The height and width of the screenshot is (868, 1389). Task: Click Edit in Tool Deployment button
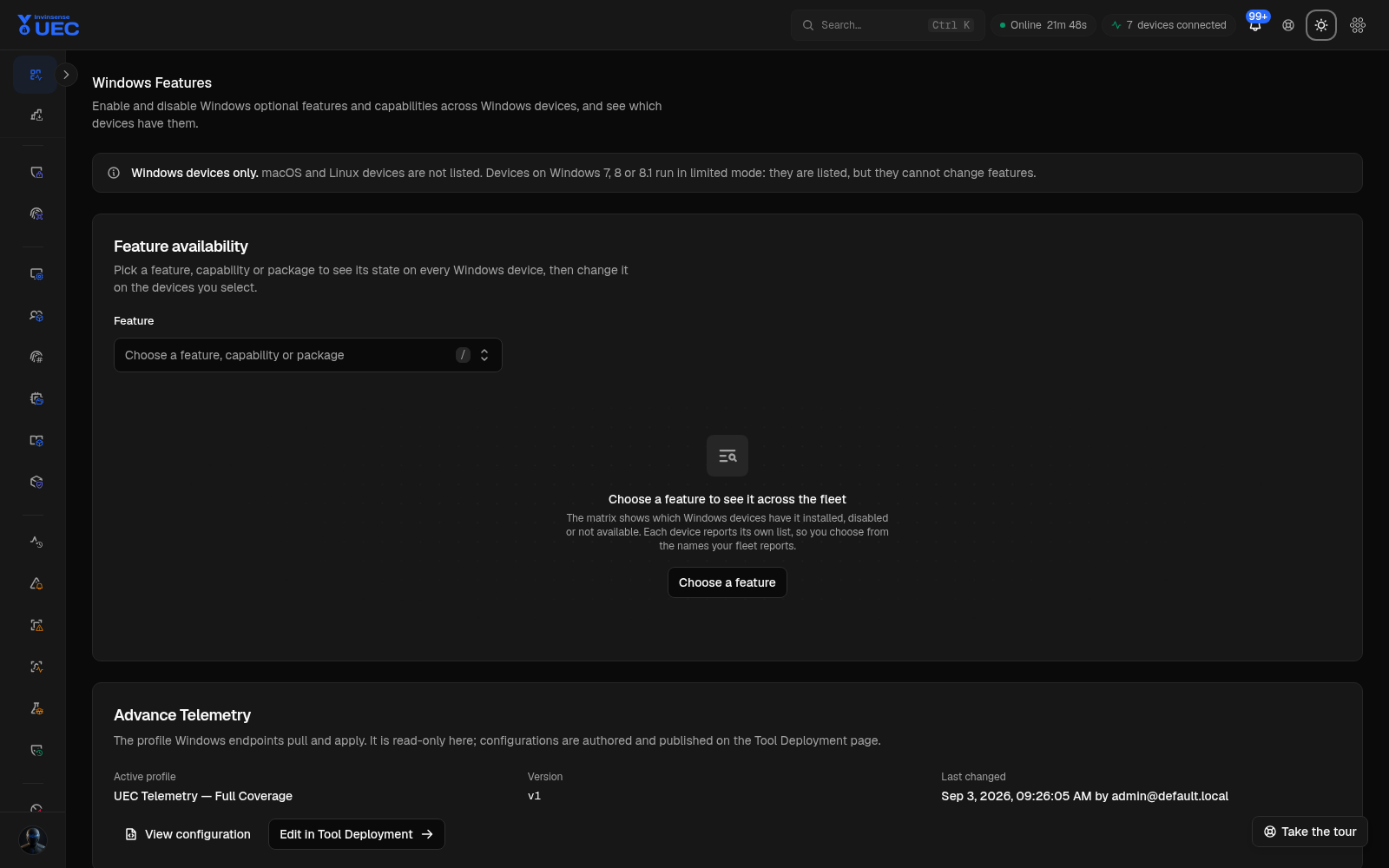tap(357, 834)
